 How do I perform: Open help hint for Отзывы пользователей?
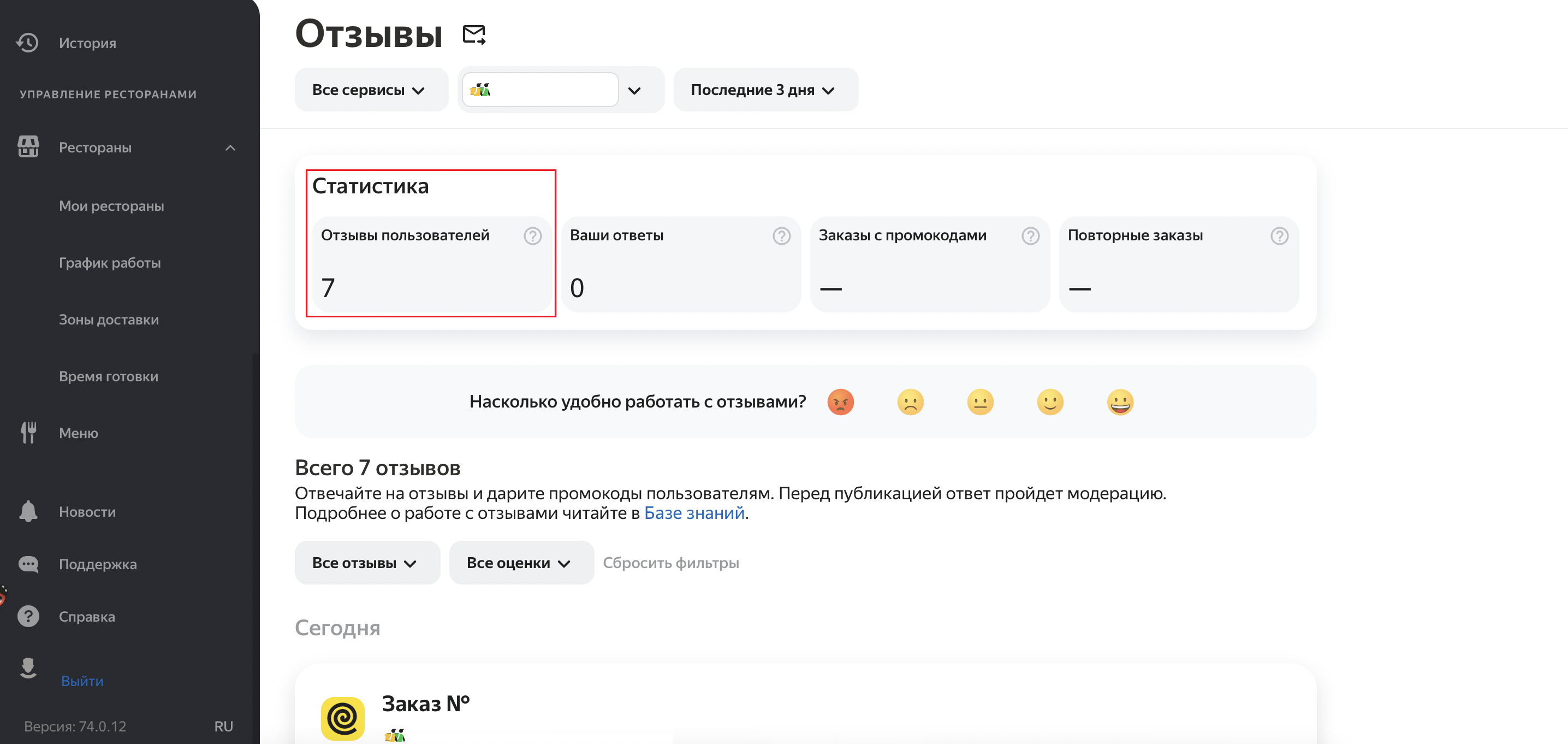click(x=533, y=235)
